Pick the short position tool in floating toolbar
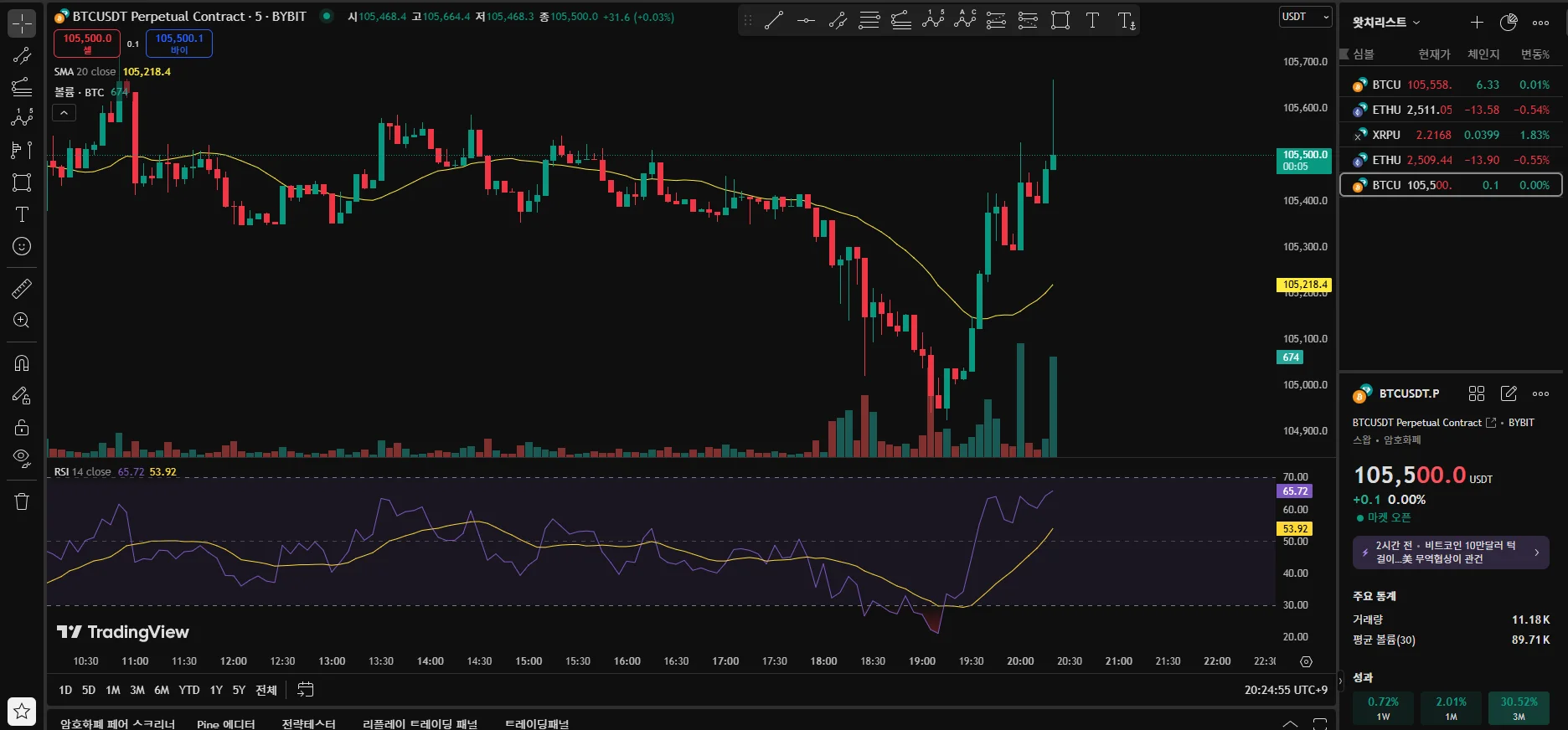 point(1029,20)
